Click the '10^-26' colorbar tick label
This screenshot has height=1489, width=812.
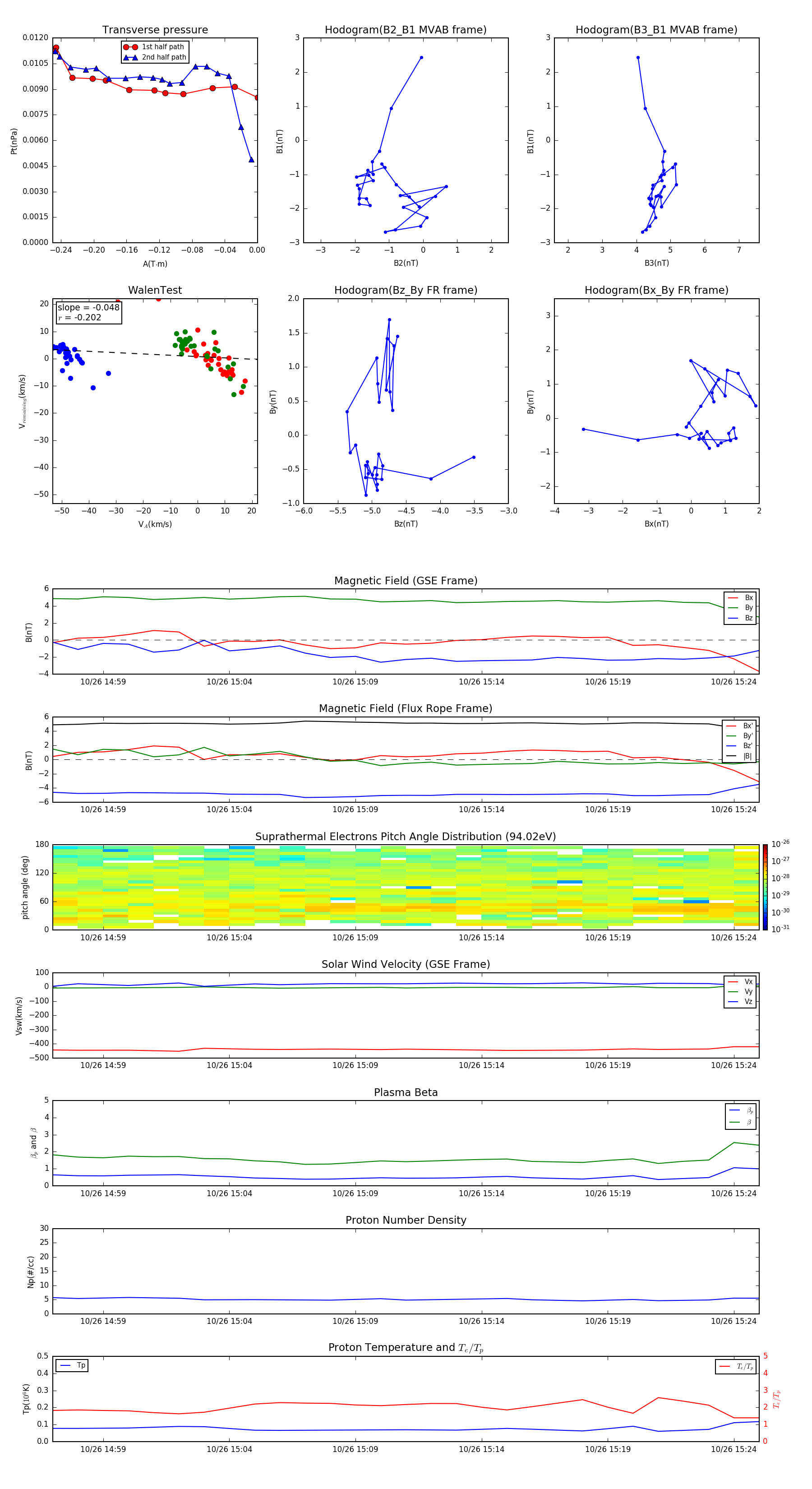coord(780,844)
